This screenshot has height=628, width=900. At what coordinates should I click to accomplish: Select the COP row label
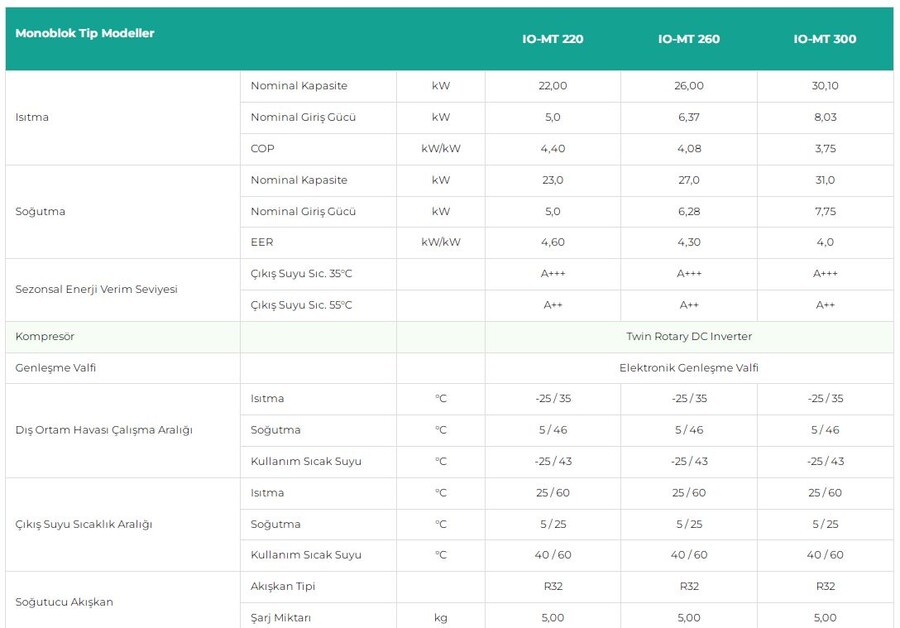click(x=262, y=148)
